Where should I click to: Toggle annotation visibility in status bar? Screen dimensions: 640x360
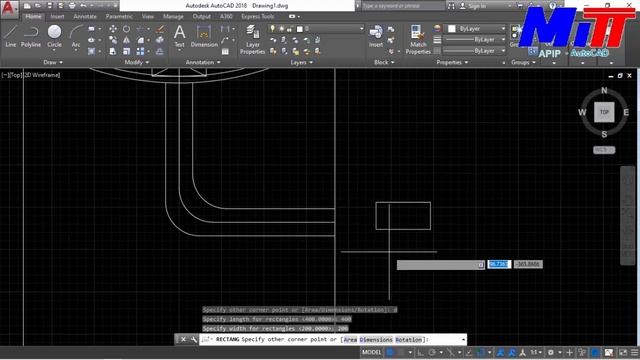(500, 352)
